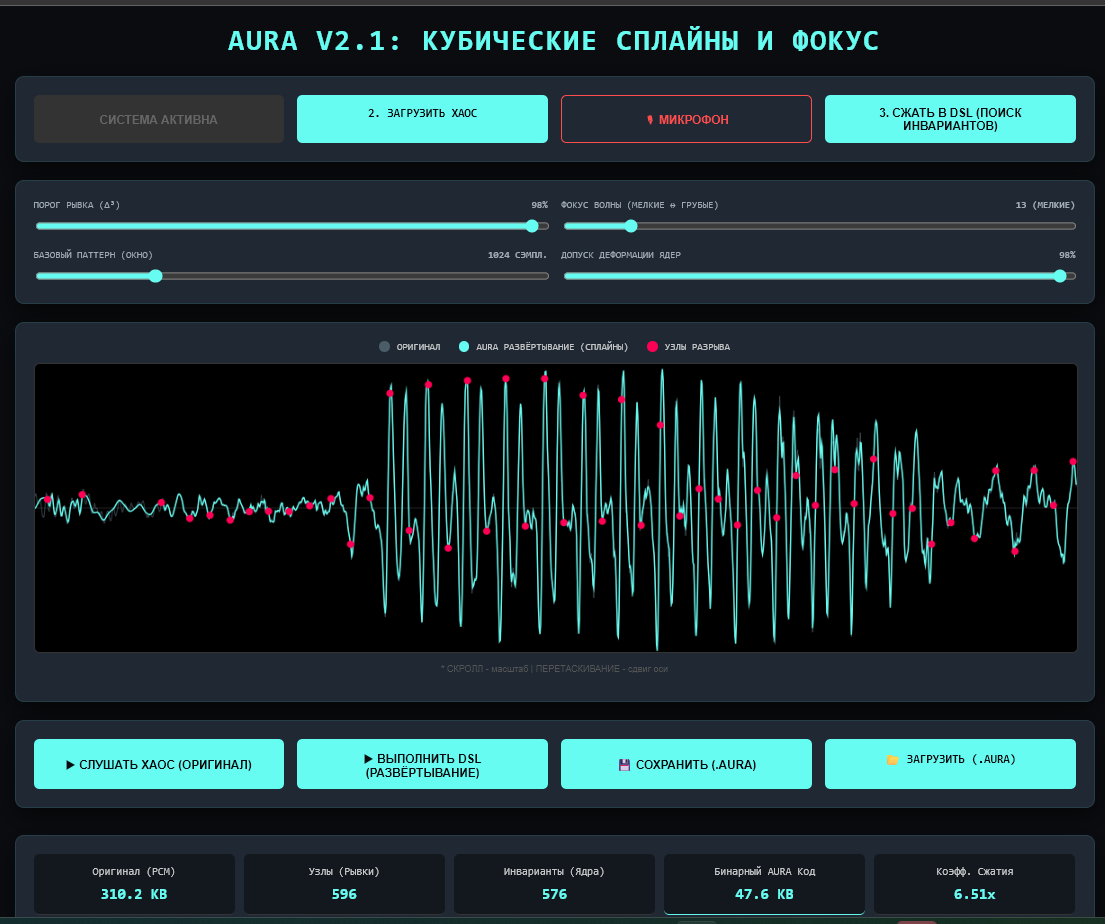Click the СИСТЕМА АКТИВНА button

click(x=159, y=119)
